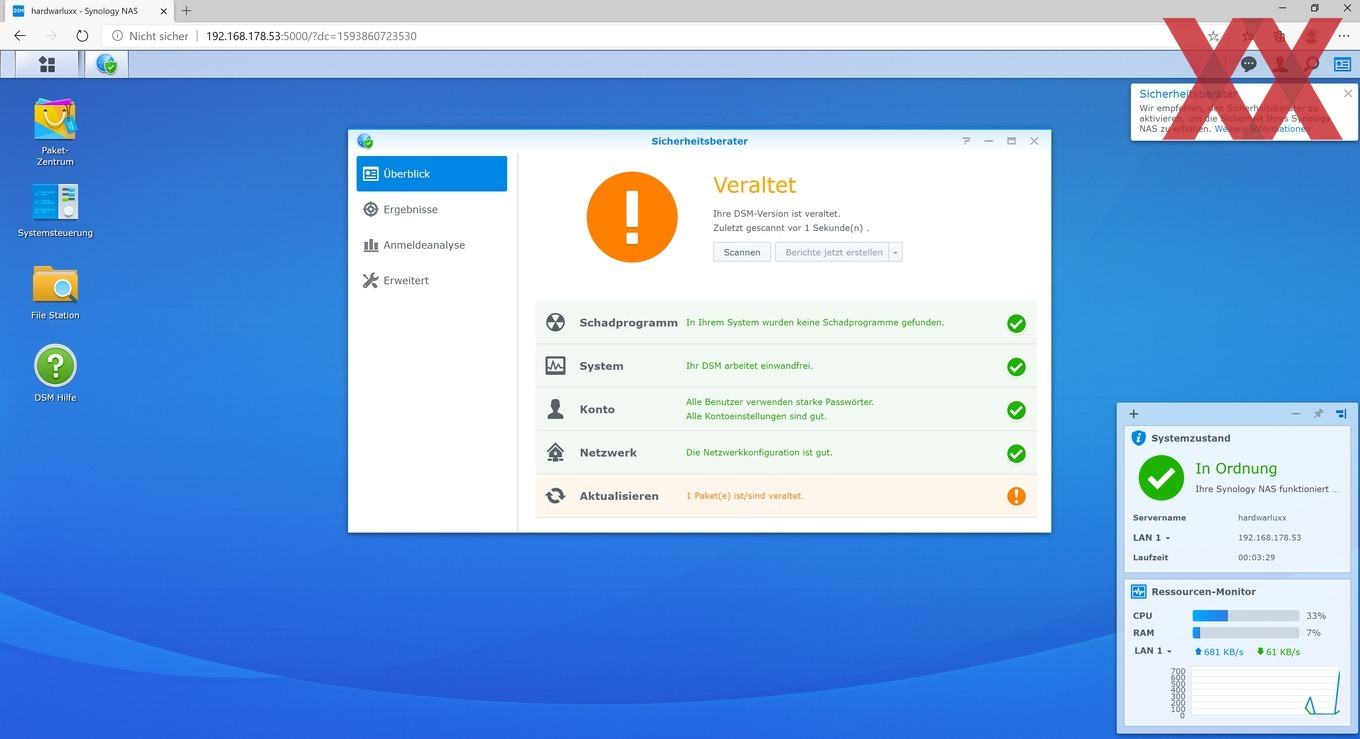1360x739 pixels.
Task: Click the browser address bar
Action: (650, 36)
